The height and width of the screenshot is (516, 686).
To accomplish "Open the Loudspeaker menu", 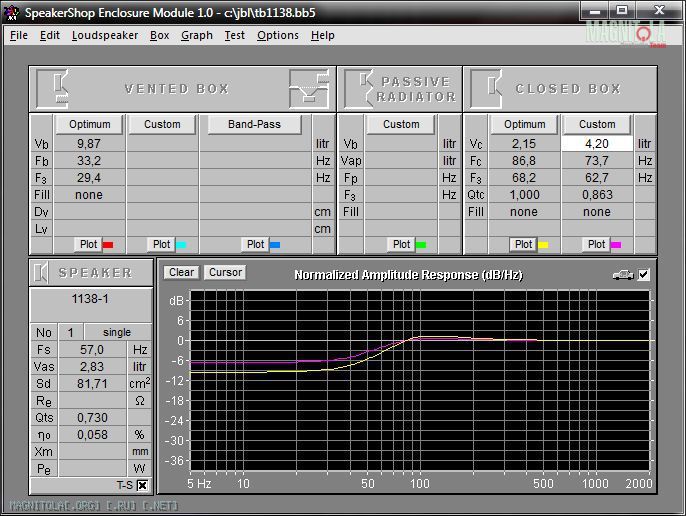I will coord(105,35).
